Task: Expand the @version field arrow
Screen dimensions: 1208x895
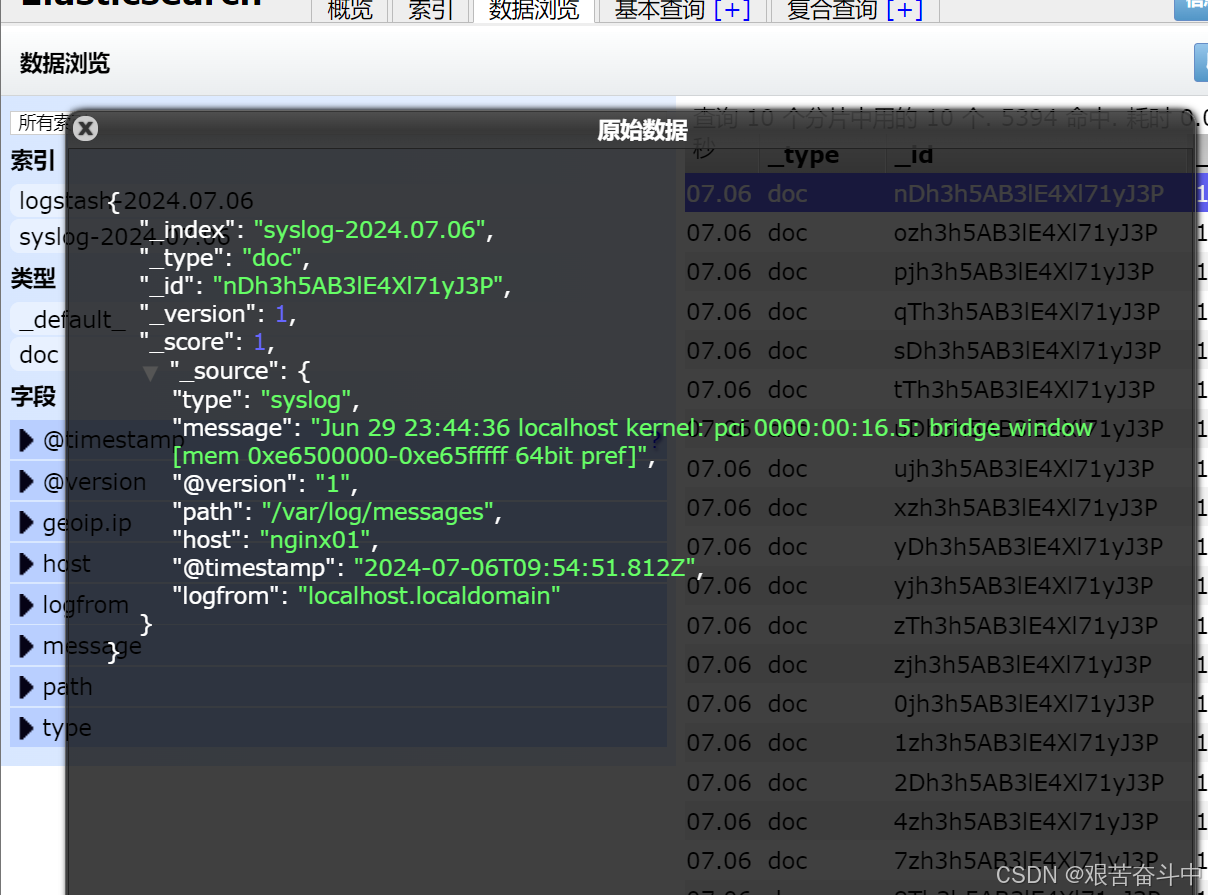Action: click(x=27, y=482)
